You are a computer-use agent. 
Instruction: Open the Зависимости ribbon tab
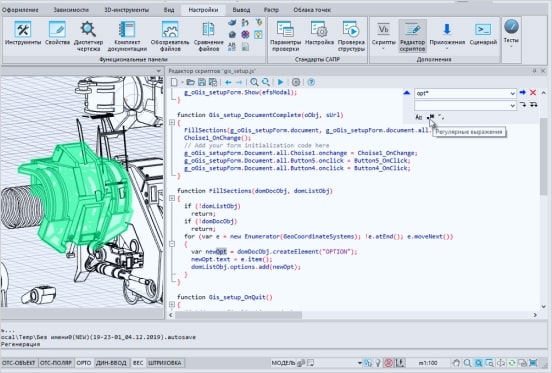(71, 10)
